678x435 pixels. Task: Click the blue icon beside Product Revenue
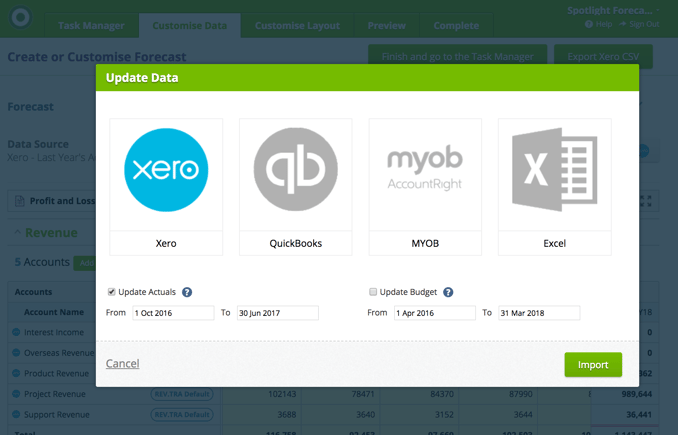pyautogui.click(x=16, y=373)
